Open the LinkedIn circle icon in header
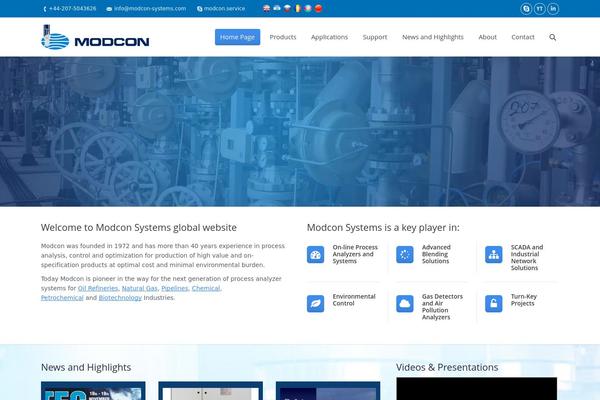Image resolution: width=600 pixels, height=400 pixels. pyautogui.click(x=553, y=8)
